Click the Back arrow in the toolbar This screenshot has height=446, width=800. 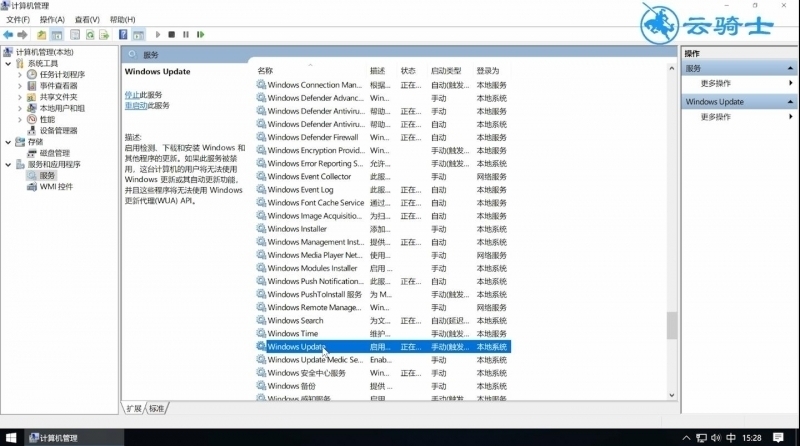point(8,35)
